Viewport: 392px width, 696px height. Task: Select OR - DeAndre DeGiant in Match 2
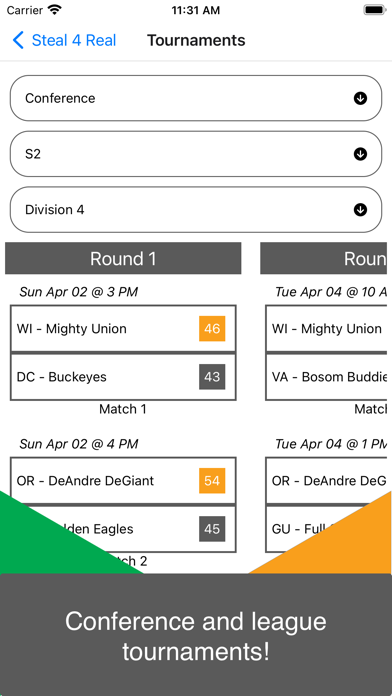pyautogui.click(x=123, y=481)
